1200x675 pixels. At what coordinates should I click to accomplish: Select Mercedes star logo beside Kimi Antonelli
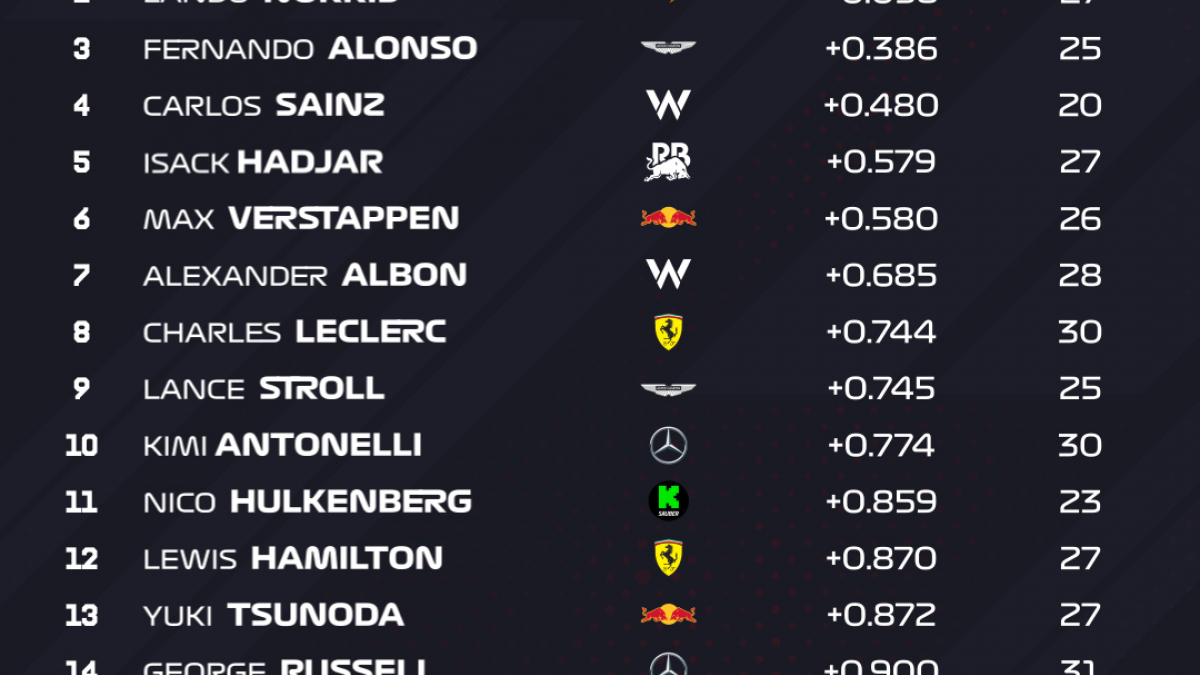tap(668, 445)
